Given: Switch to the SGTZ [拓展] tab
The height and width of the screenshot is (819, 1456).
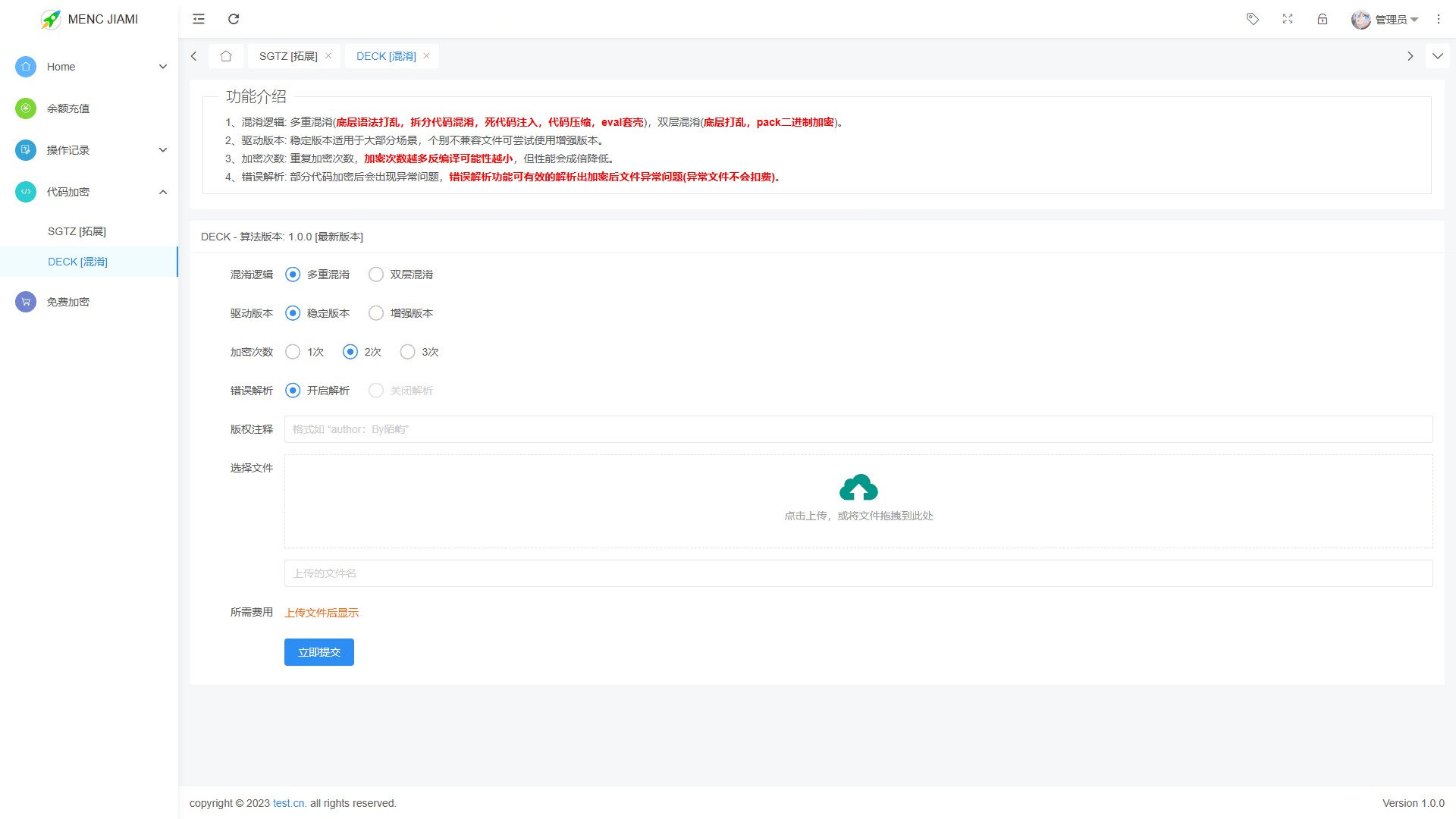Looking at the screenshot, I should [x=288, y=56].
